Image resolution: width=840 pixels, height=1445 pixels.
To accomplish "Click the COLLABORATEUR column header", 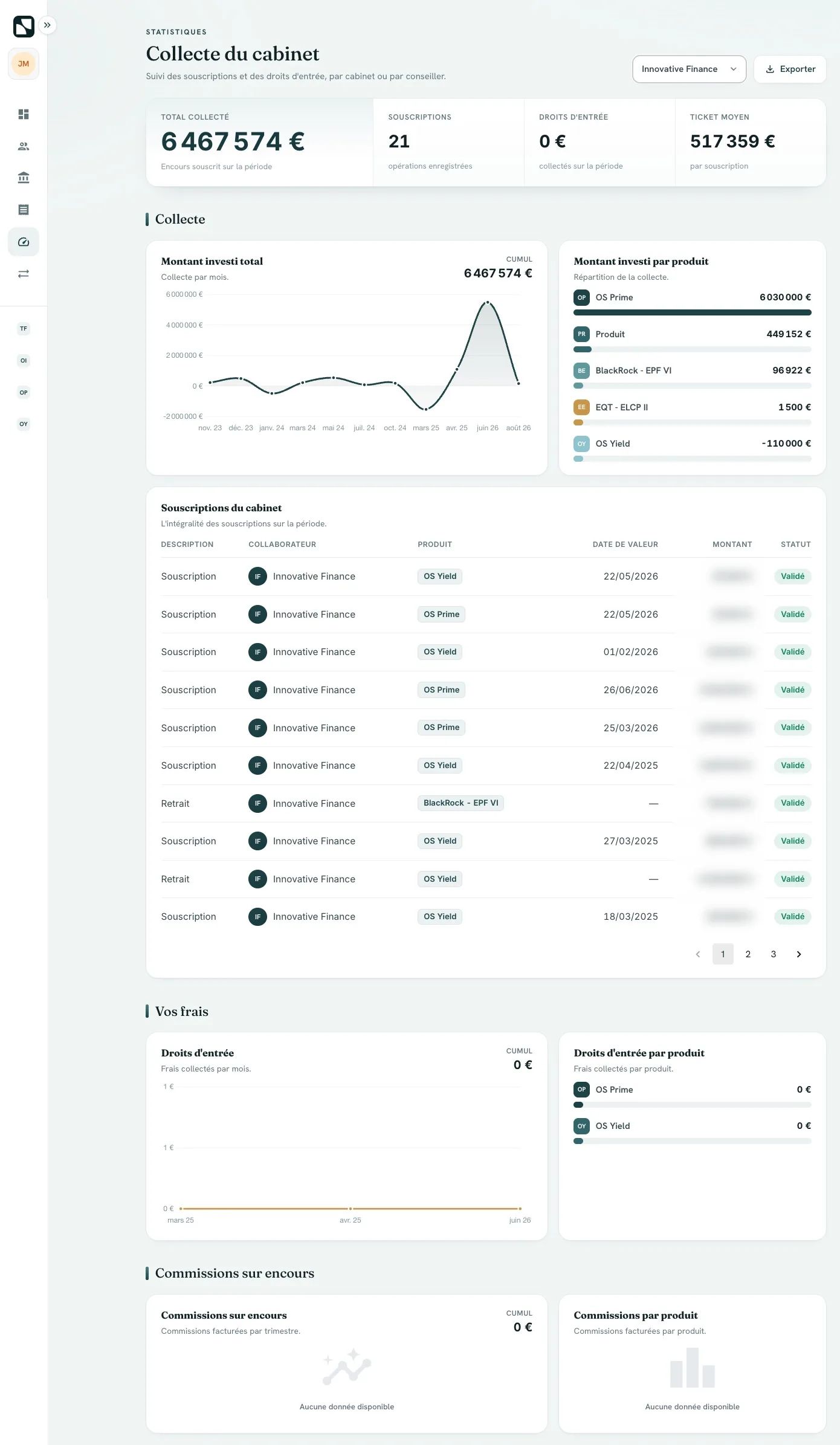I will pos(282,545).
